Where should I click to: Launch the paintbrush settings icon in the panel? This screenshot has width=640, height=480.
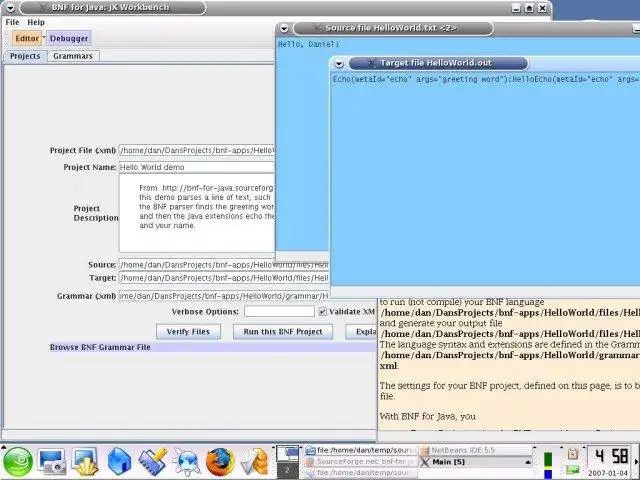click(152, 462)
